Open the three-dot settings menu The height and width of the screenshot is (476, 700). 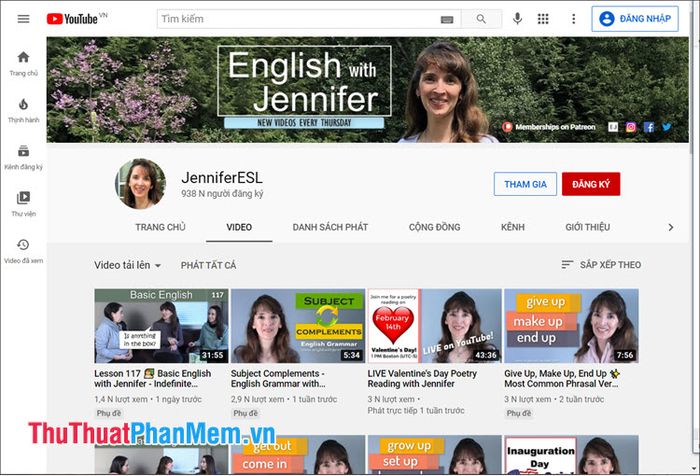(574, 19)
